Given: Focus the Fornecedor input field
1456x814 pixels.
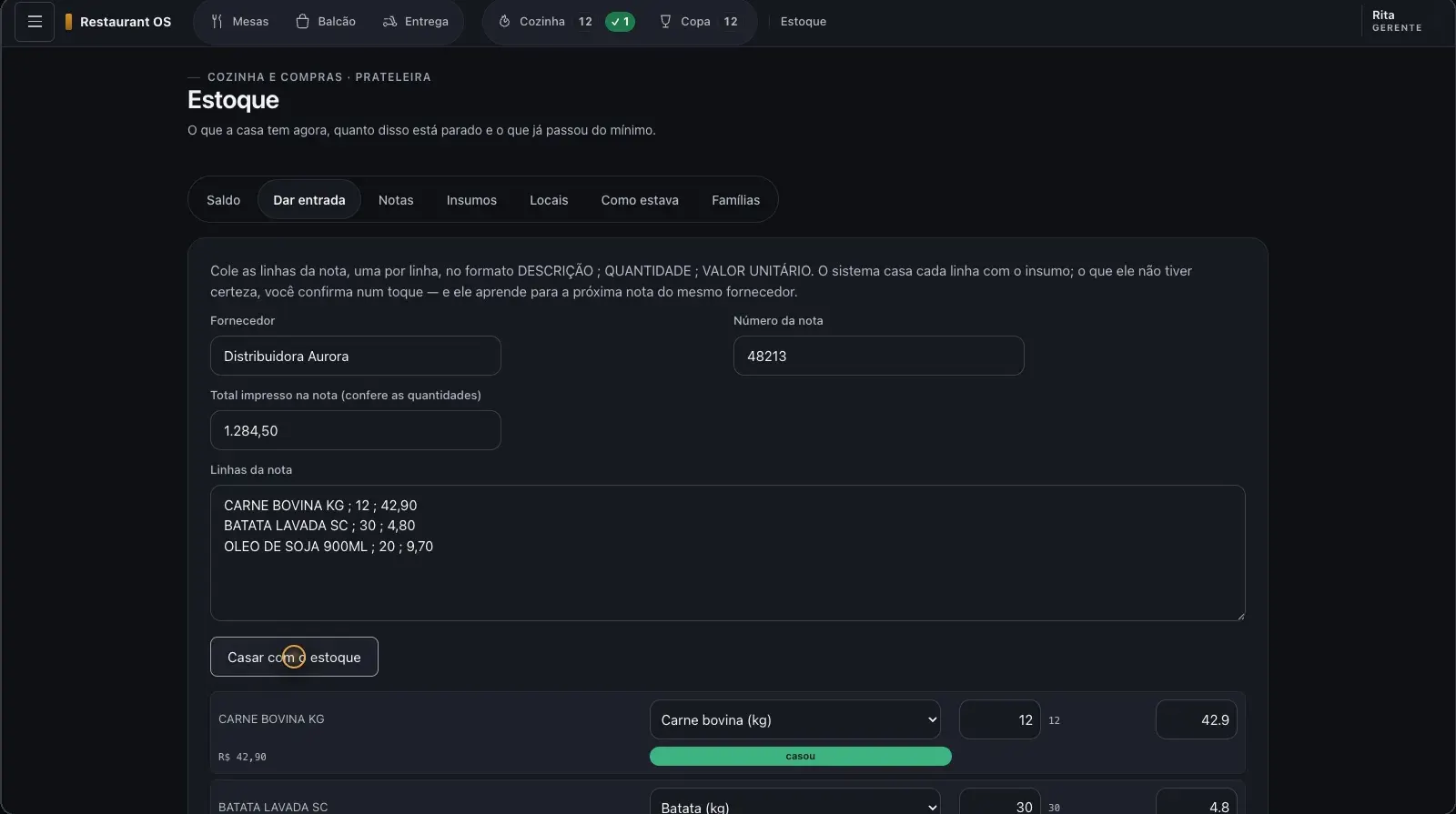Looking at the screenshot, I should (x=356, y=356).
